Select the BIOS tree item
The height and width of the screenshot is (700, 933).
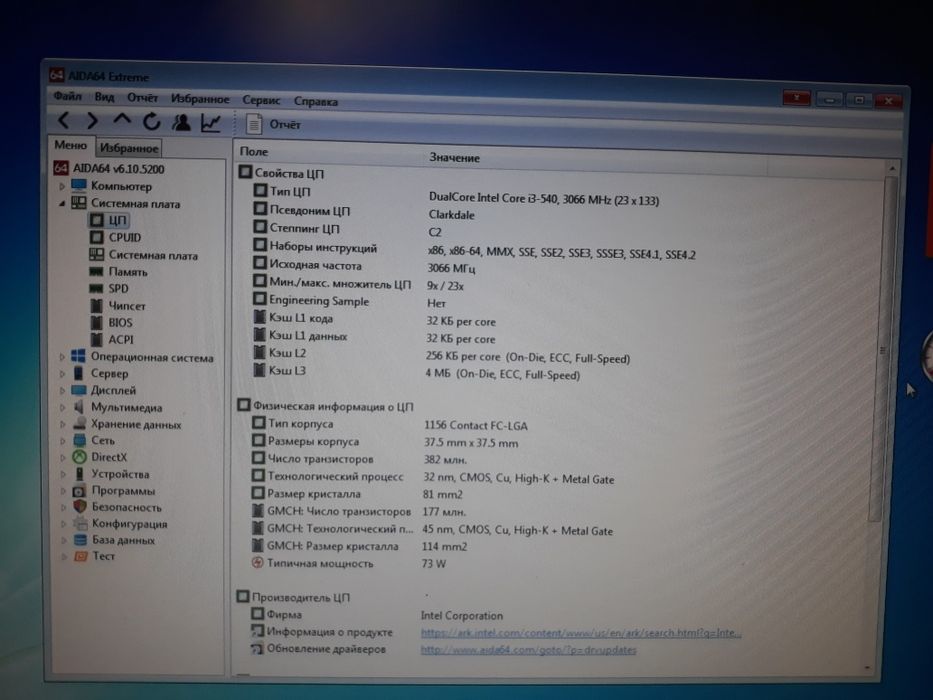coord(111,322)
